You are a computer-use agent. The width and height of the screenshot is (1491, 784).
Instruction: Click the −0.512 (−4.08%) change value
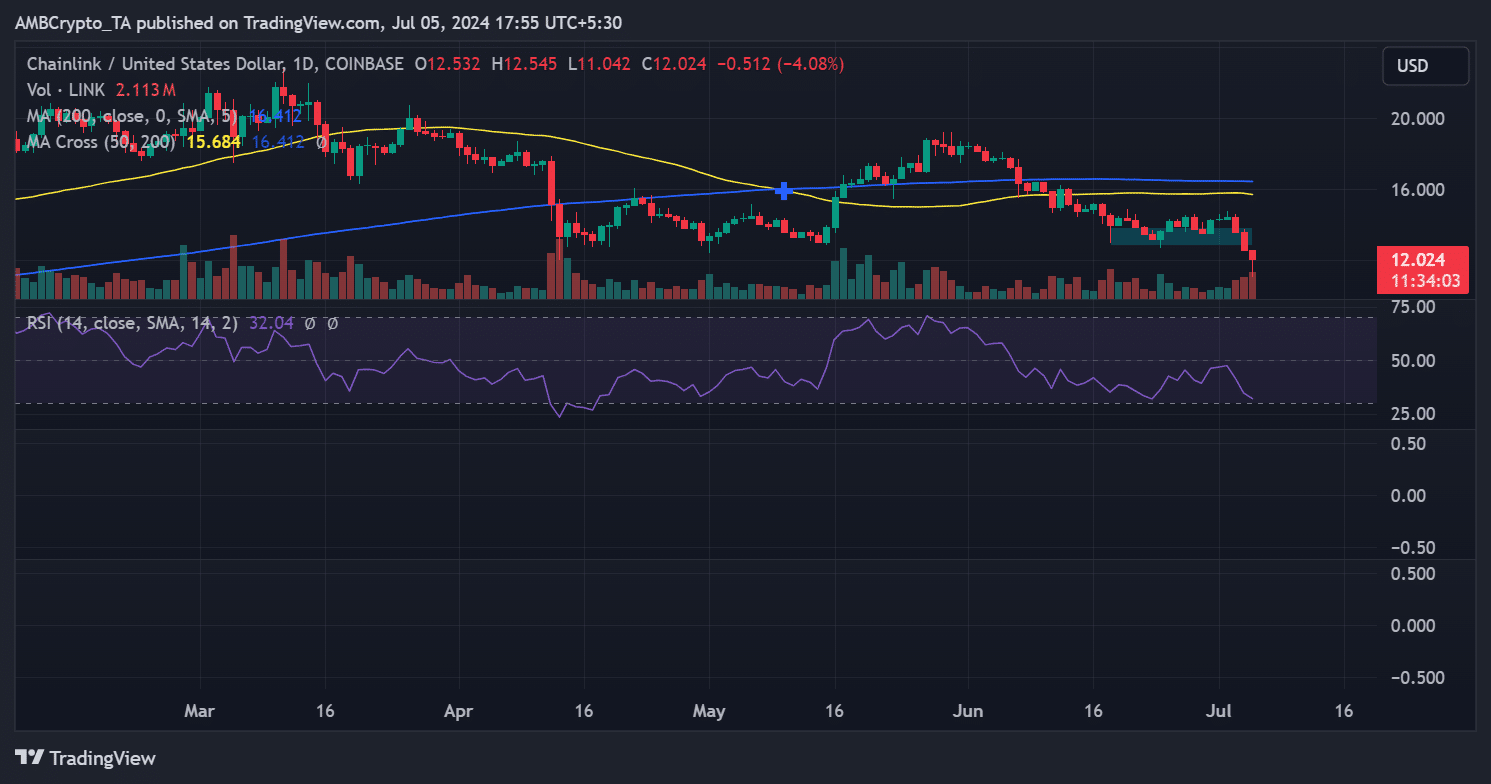[780, 64]
